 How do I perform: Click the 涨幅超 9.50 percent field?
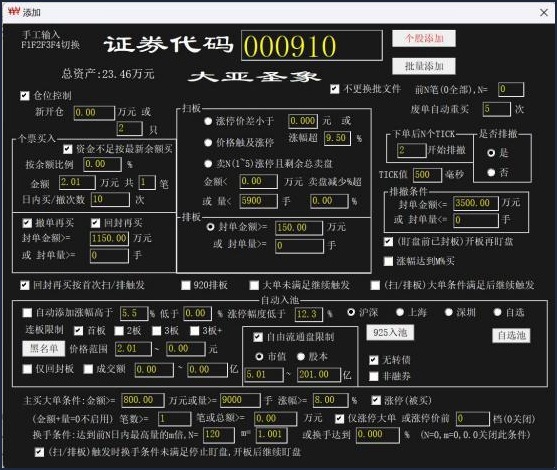337,138
